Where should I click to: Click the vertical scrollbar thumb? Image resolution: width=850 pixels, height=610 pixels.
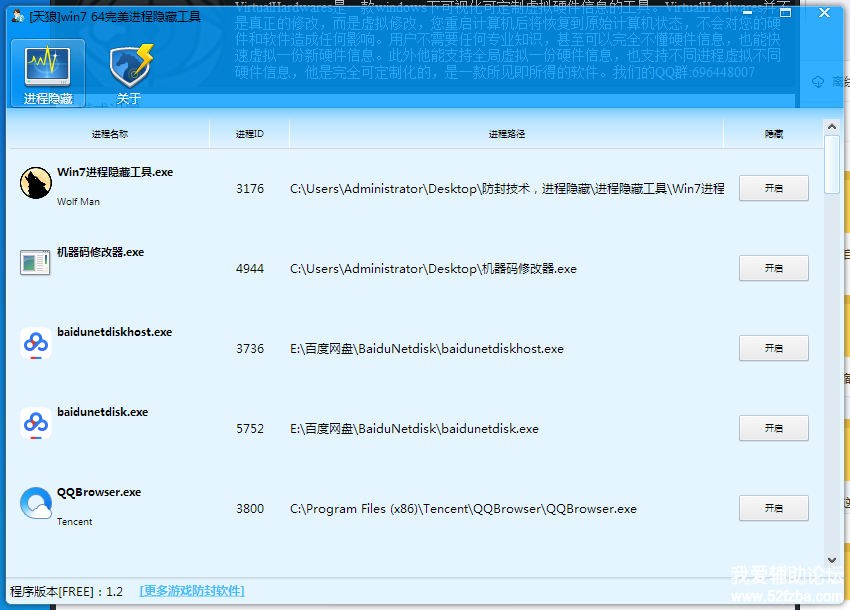832,164
